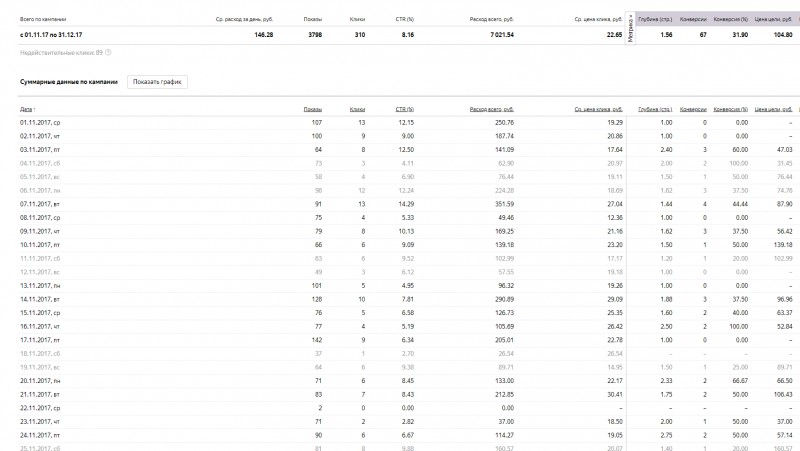This screenshot has width=800, height=451.
Task: Click help icon beside Недействительные клики
Action: pos(108,53)
